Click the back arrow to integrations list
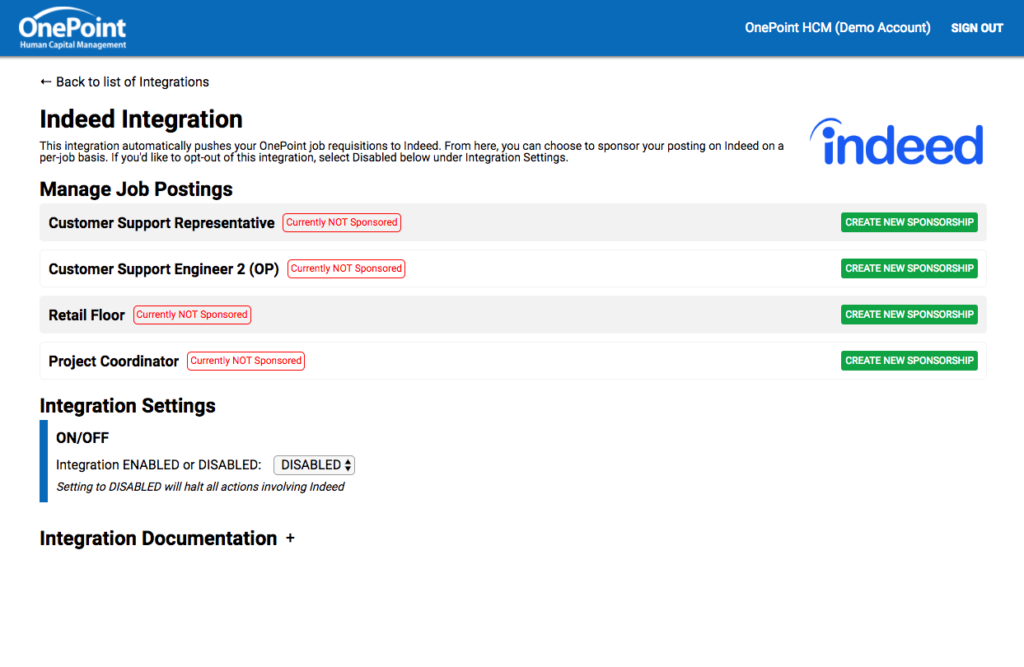This screenshot has width=1024, height=667. tap(46, 82)
